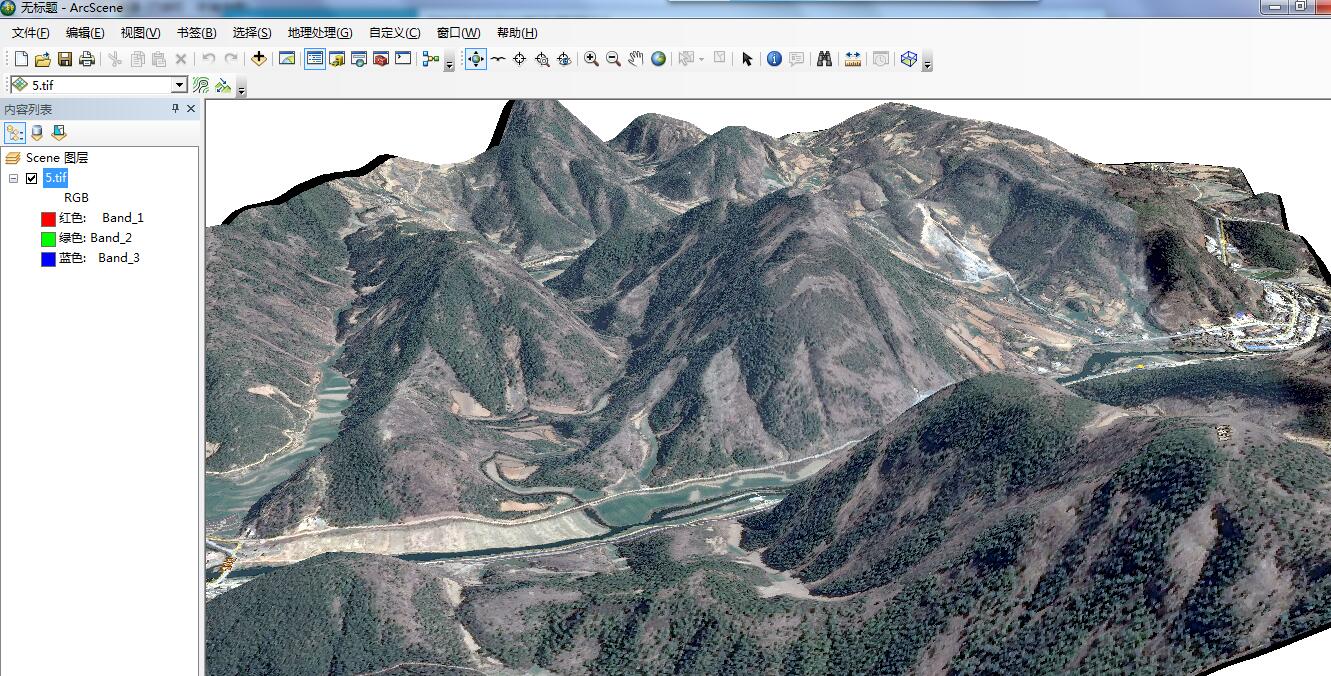Click the 绿色: Band_2 label
The image size is (1331, 676).
click(95, 238)
